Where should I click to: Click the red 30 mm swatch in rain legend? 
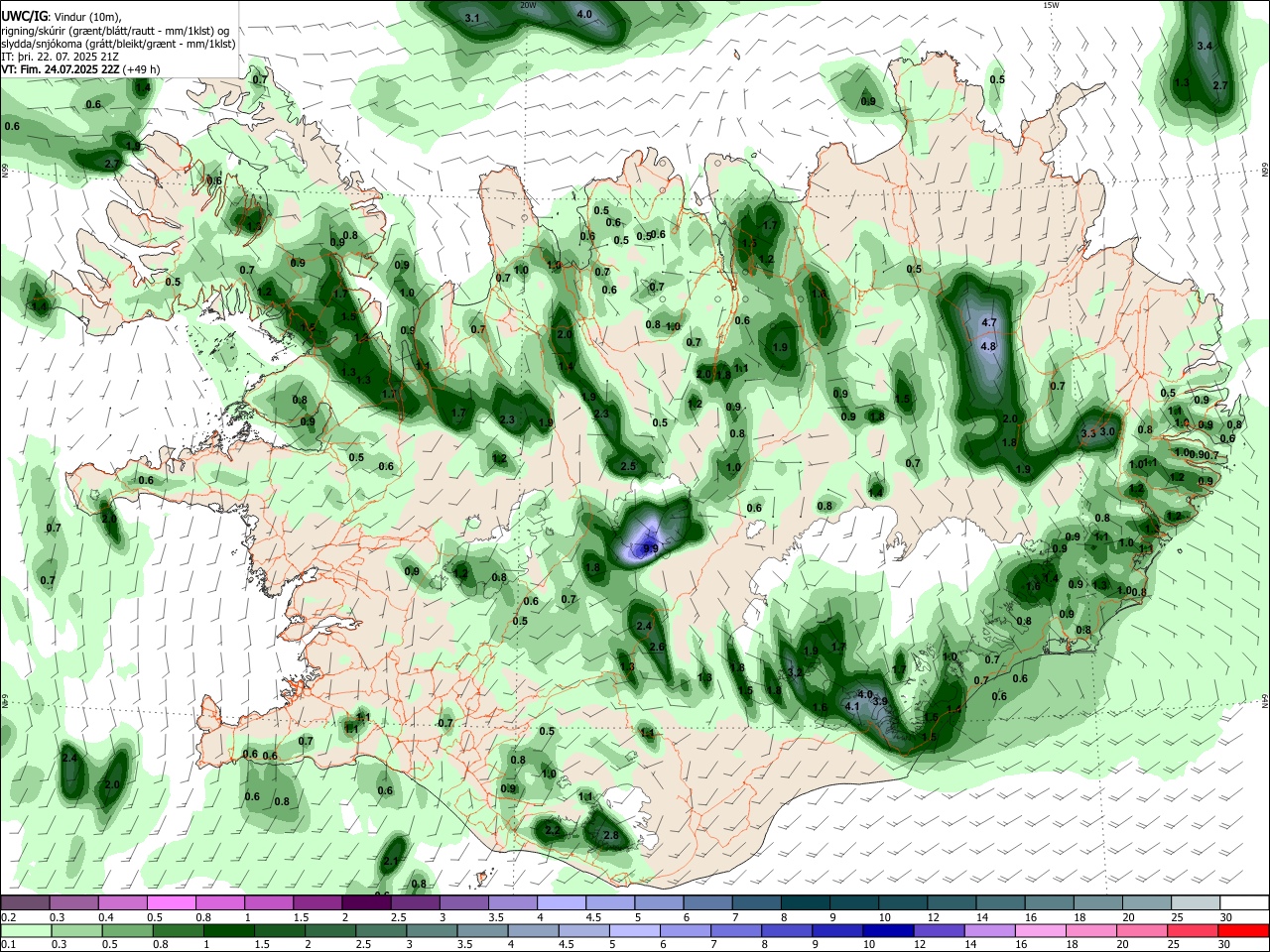pyautogui.click(x=1244, y=931)
